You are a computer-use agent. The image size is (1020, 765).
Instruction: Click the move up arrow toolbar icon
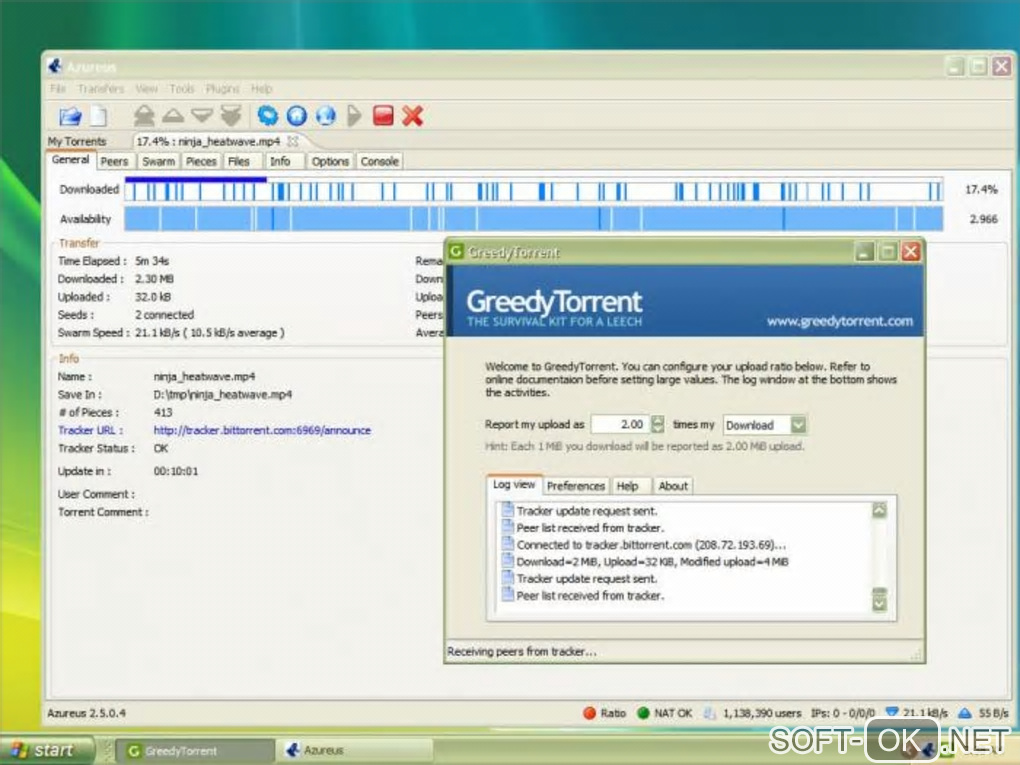click(173, 116)
